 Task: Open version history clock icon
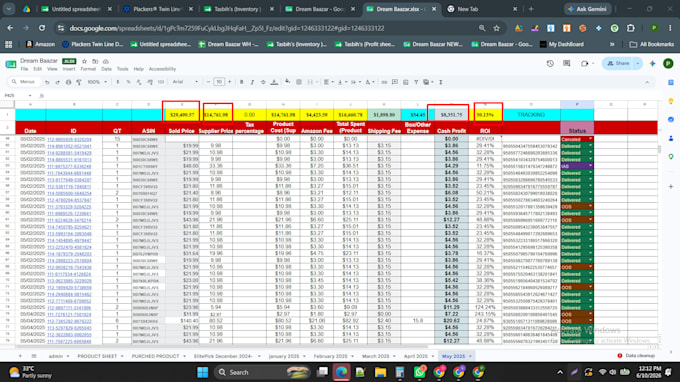pos(550,63)
